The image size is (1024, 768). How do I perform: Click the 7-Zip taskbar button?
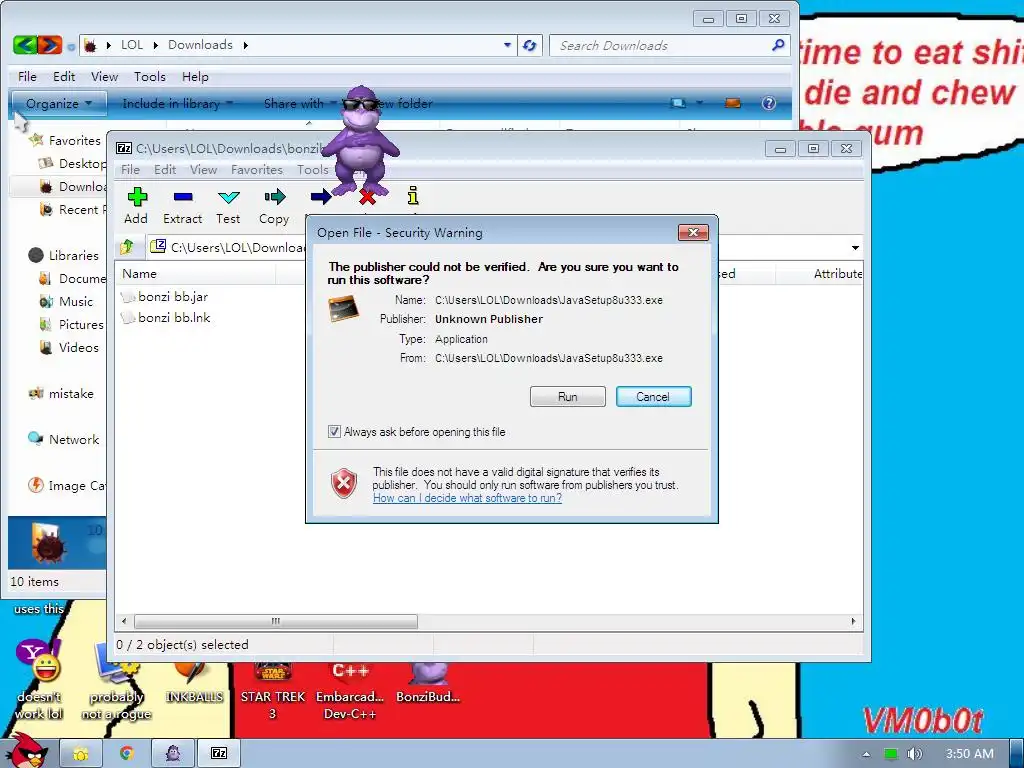click(x=219, y=754)
